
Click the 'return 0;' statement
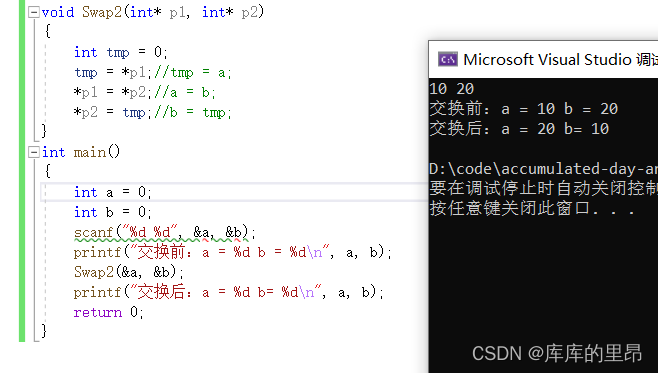point(109,312)
